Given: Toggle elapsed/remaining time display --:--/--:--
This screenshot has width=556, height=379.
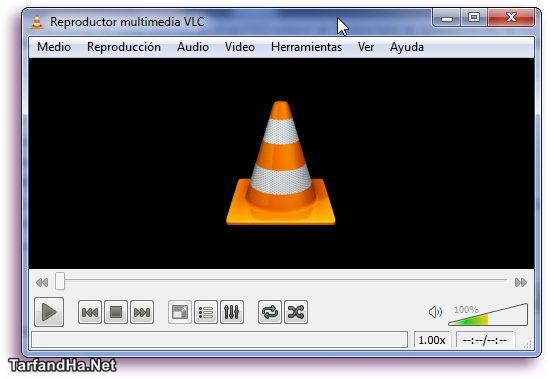Looking at the screenshot, I should pyautogui.click(x=485, y=340).
